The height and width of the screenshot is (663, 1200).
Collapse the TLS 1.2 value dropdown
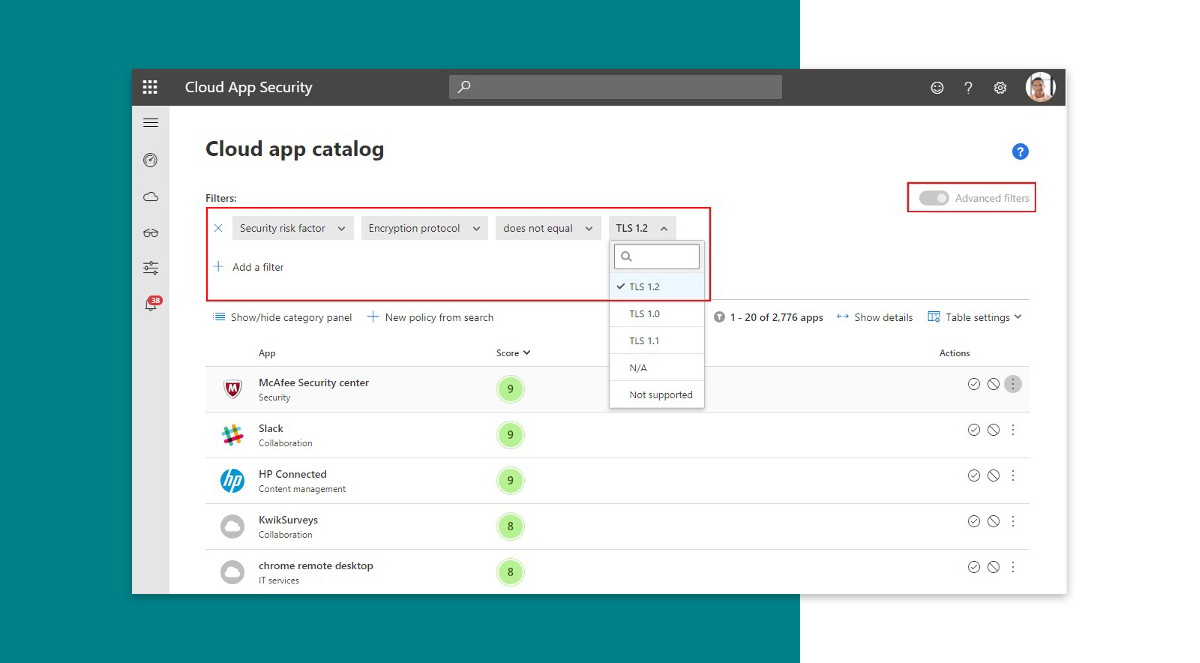pyautogui.click(x=642, y=228)
